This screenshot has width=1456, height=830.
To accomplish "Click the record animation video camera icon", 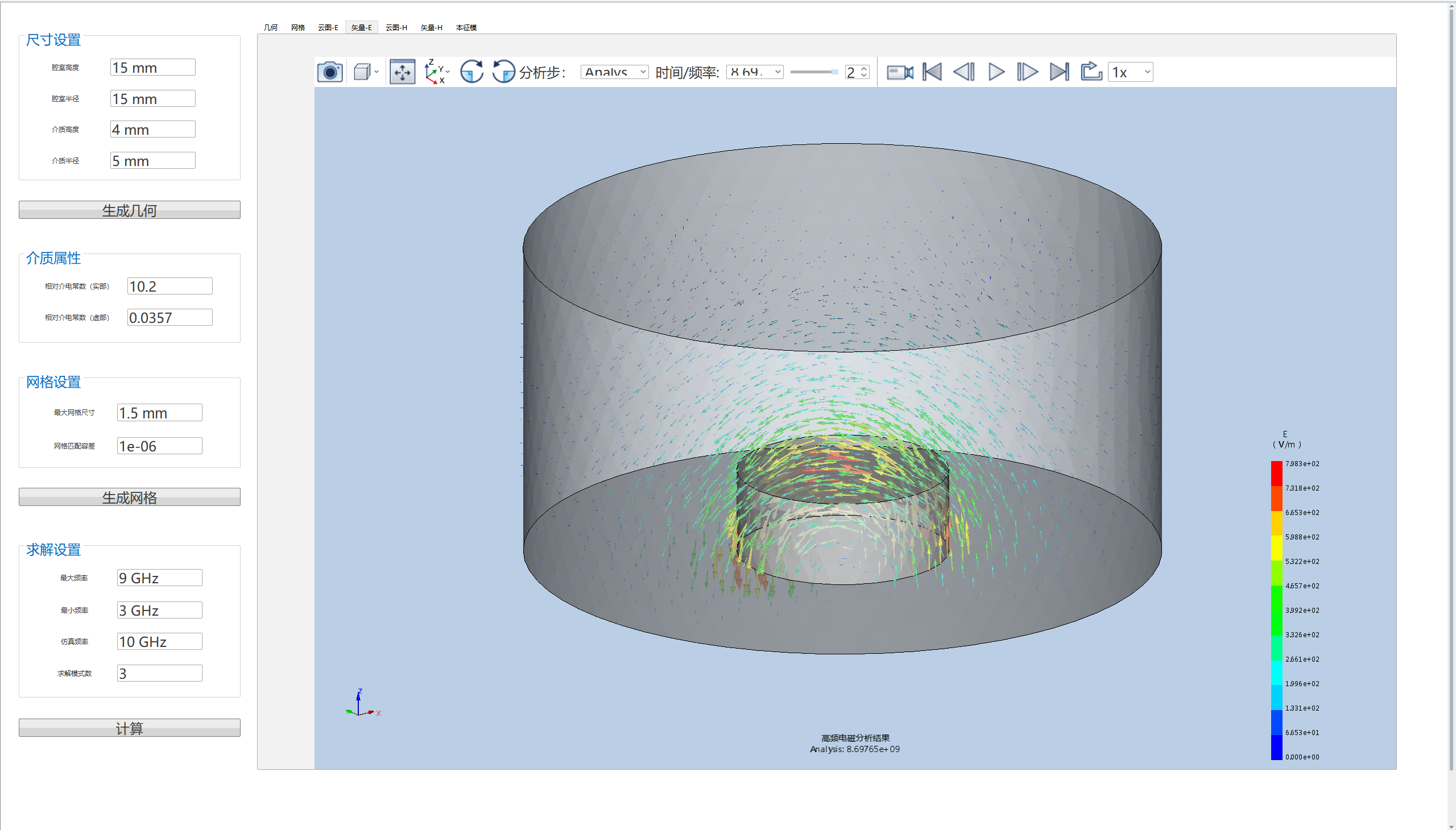I will (900, 72).
